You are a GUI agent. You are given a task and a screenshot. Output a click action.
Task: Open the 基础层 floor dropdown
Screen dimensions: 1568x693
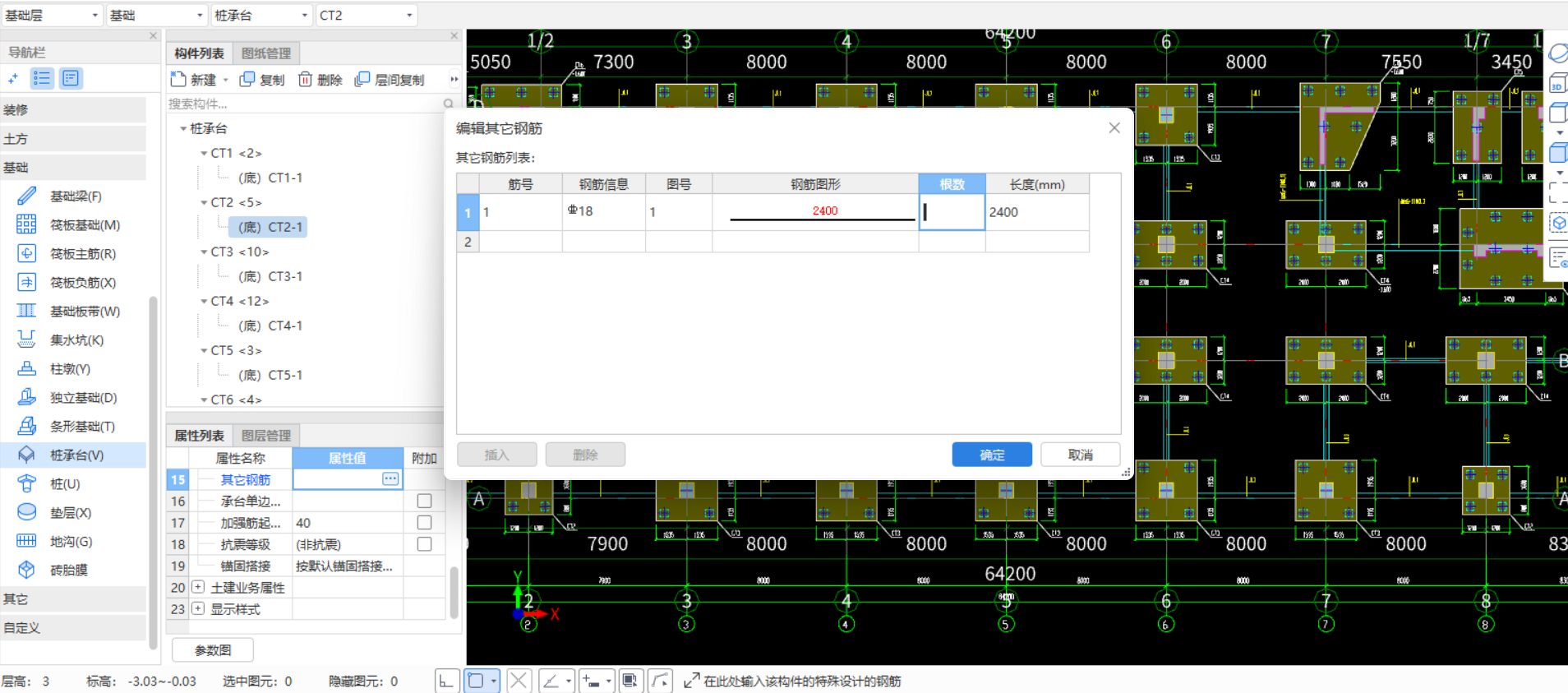[x=51, y=15]
